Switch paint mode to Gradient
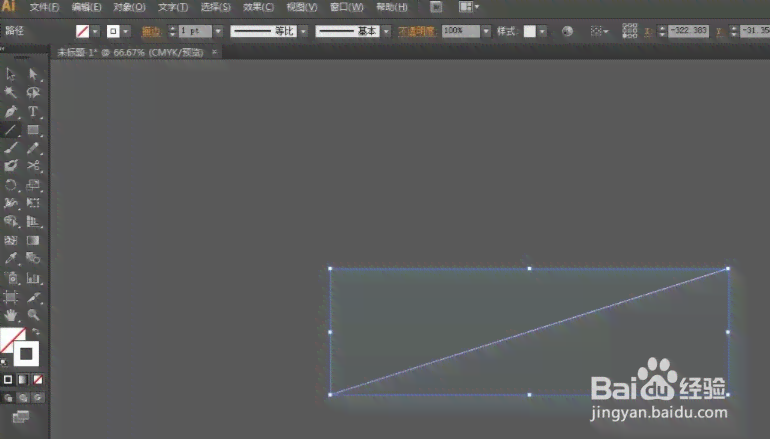This screenshot has width=770, height=439. click(23, 380)
